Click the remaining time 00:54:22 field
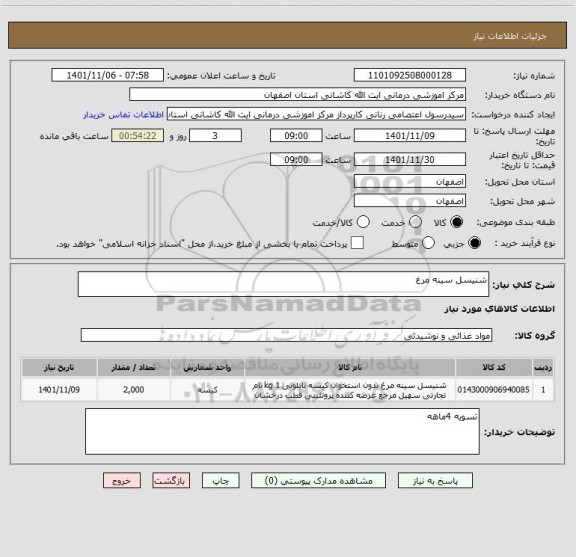The height and width of the screenshot is (557, 576). coord(138,136)
